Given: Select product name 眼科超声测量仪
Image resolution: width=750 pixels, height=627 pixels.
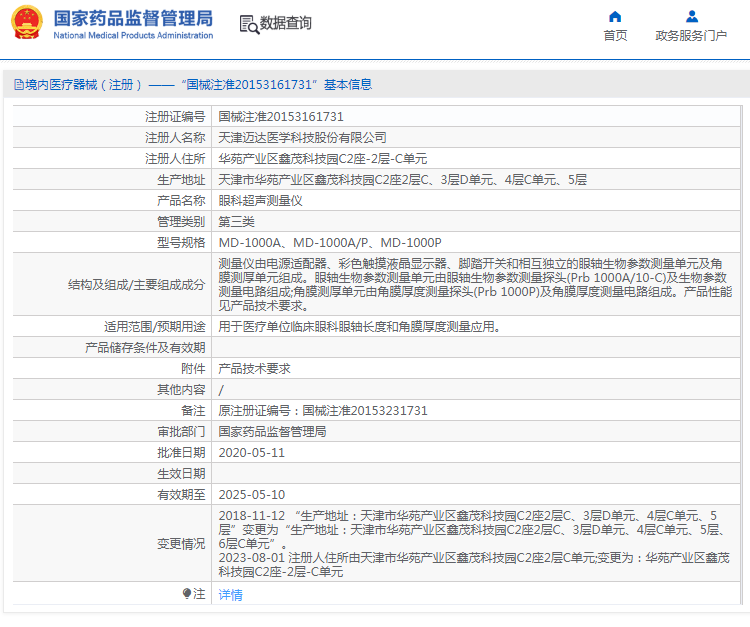Looking at the screenshot, I should click(260, 201).
